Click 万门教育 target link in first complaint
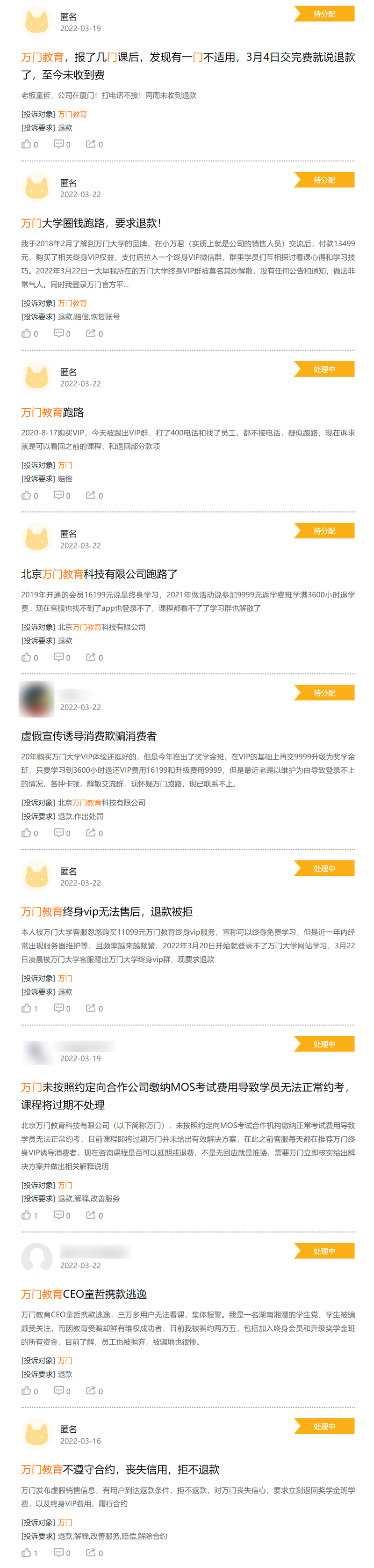The height and width of the screenshot is (1568, 374). click(72, 114)
